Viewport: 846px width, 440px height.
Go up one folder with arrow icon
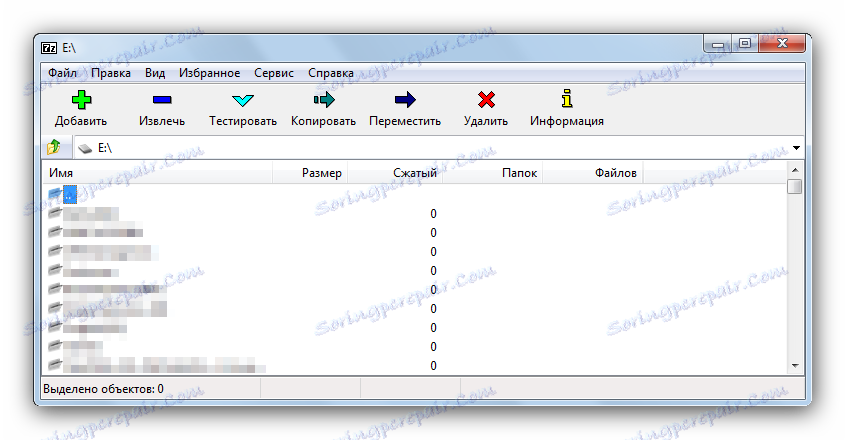[53, 147]
